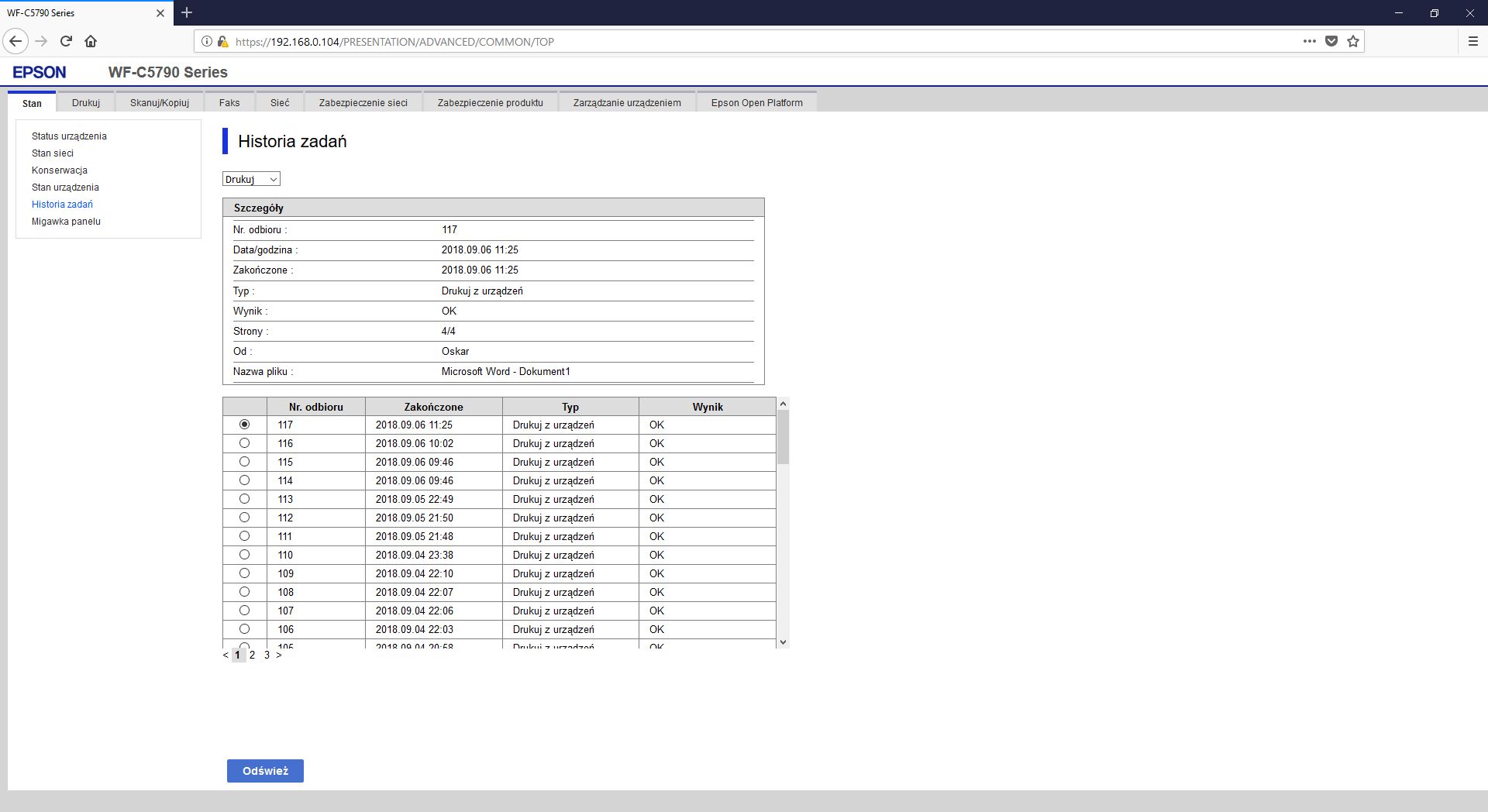Click the Microsoft Word - Dokument1 file name
This screenshot has width=1488, height=812.
pos(506,371)
